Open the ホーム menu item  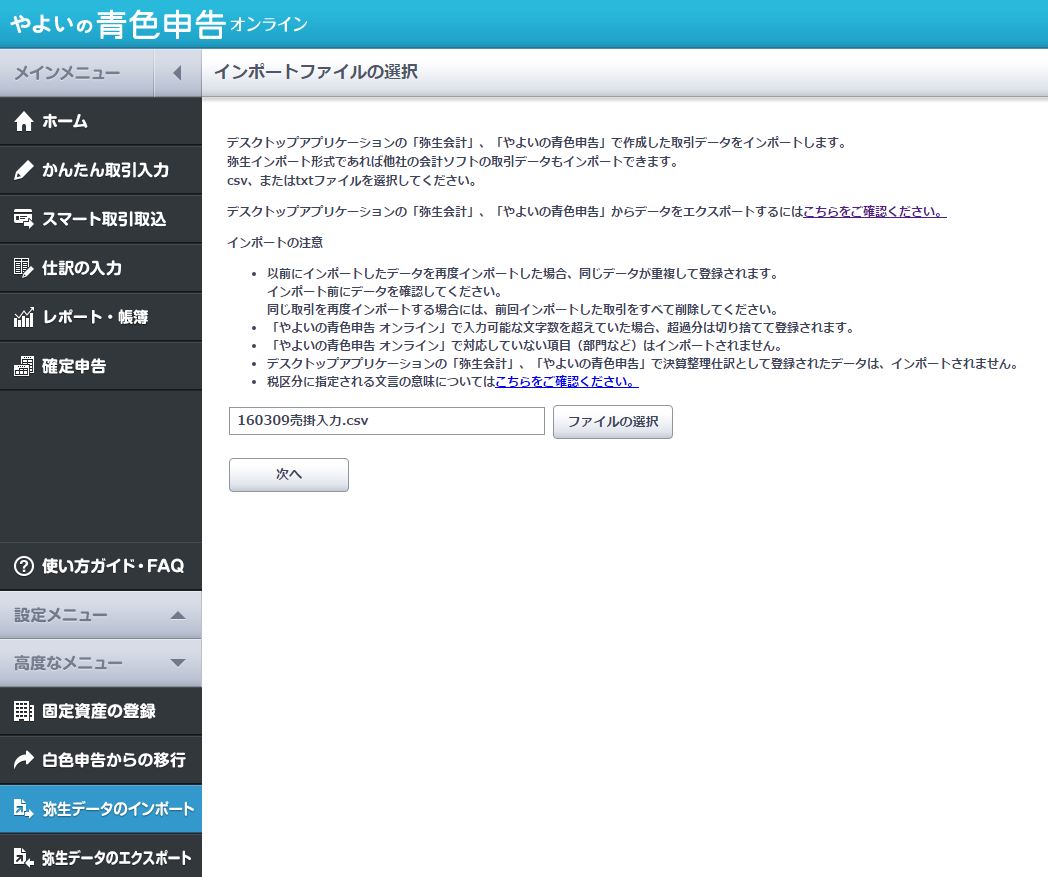tap(100, 122)
